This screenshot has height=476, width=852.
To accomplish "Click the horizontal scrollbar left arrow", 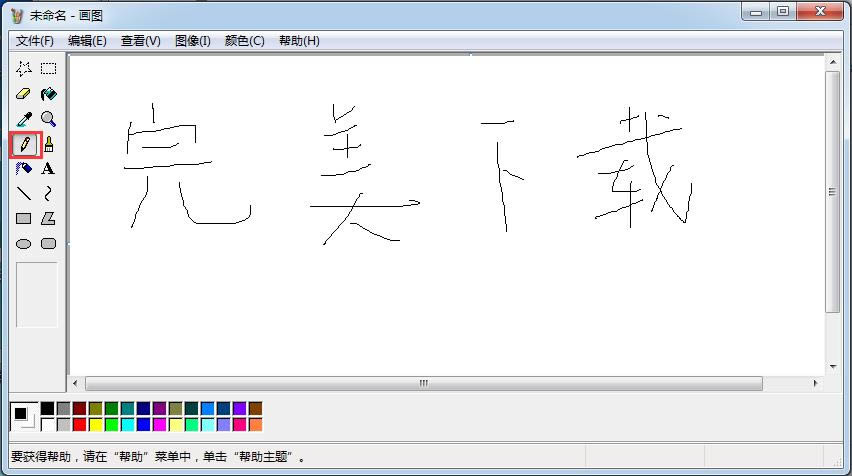I will click(x=76, y=384).
